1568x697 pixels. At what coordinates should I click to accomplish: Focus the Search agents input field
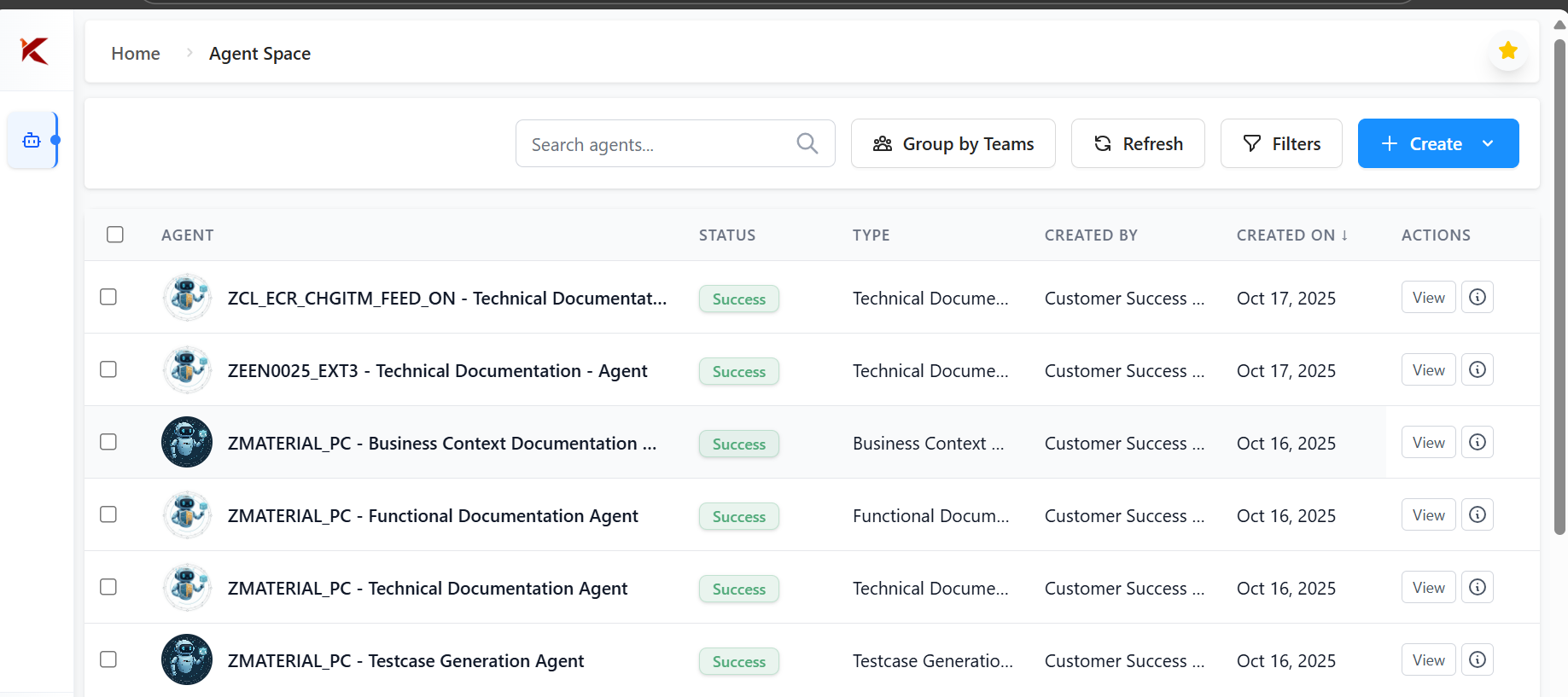[657, 144]
